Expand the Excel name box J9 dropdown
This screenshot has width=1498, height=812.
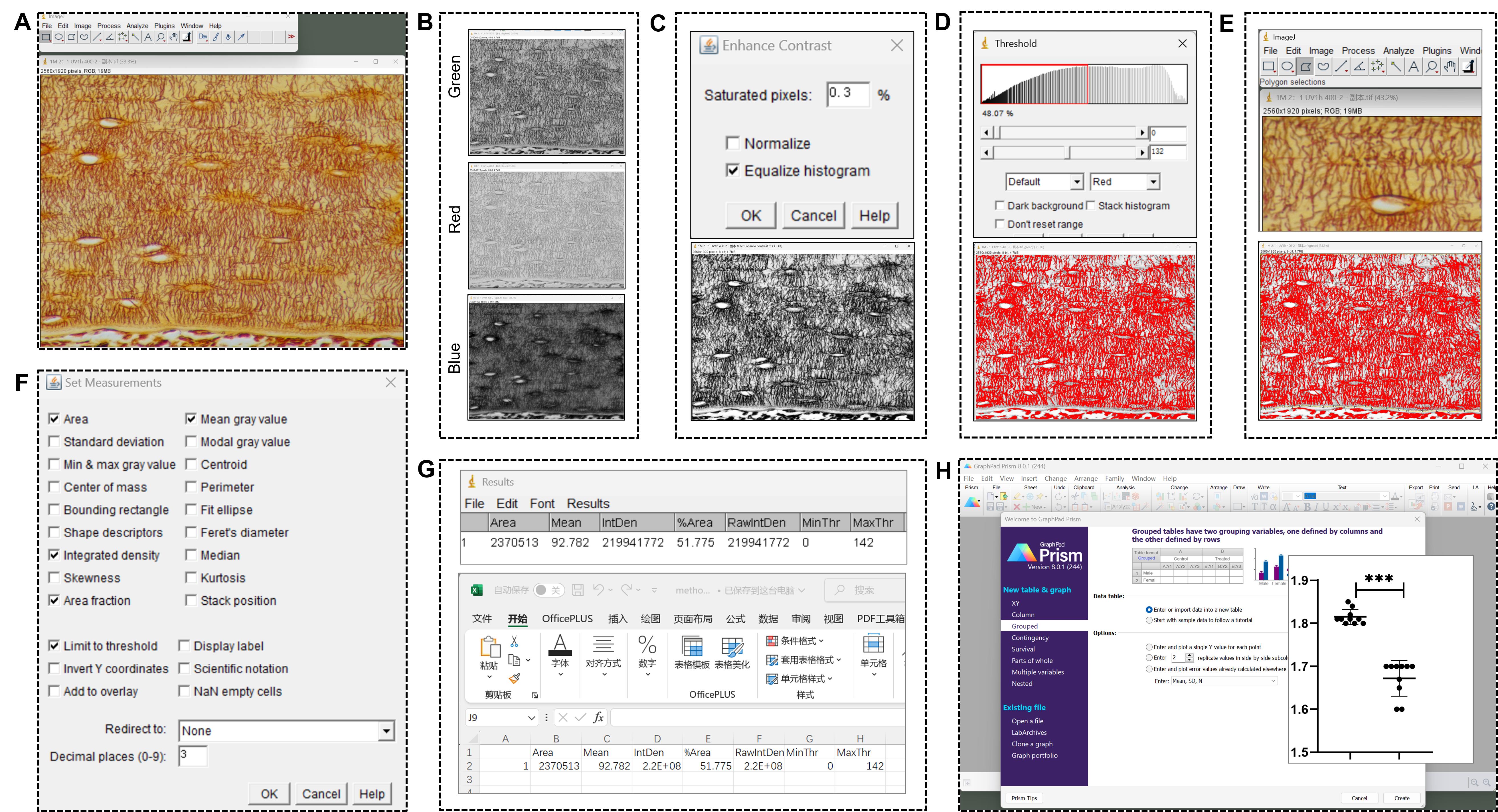531,718
